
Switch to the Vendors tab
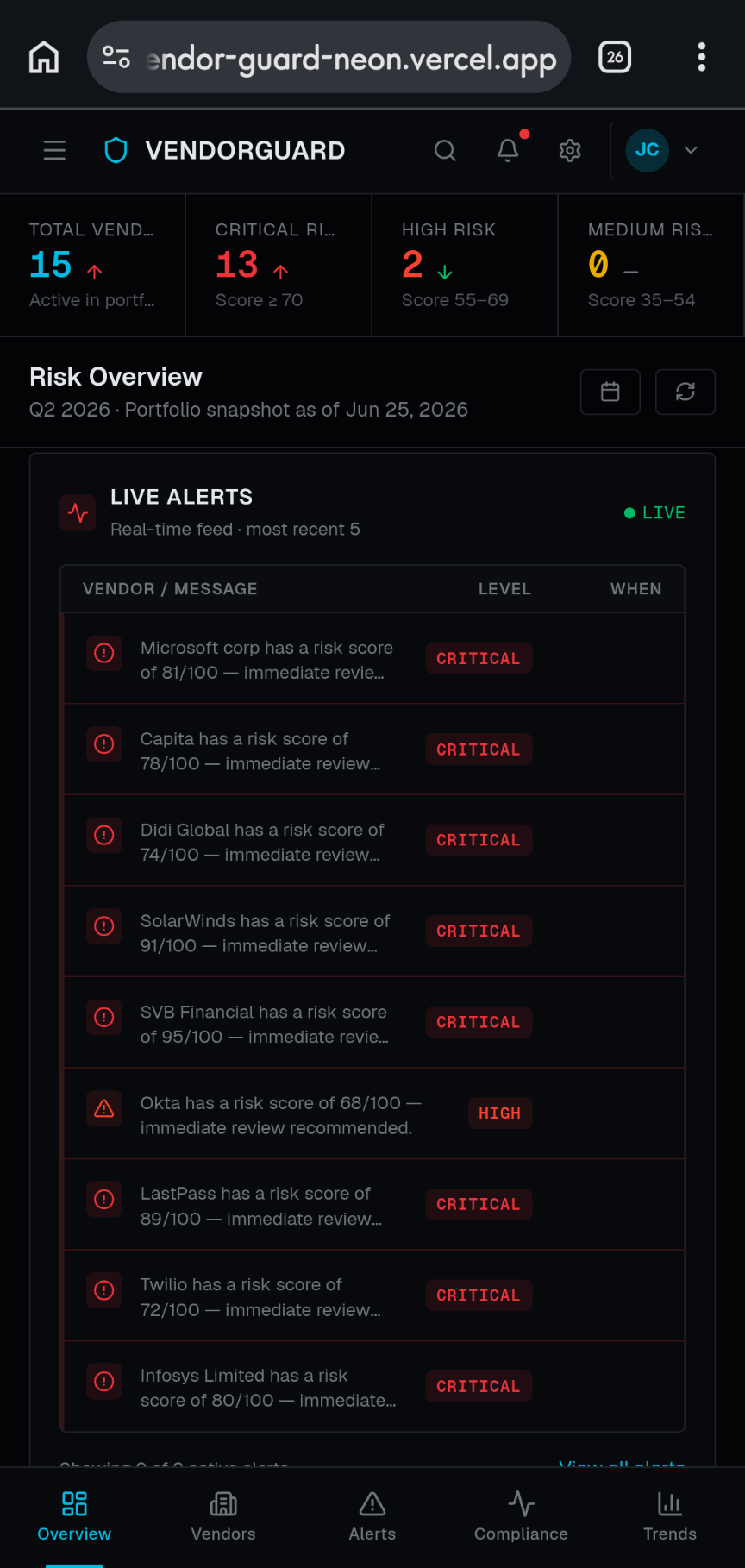[223, 1517]
